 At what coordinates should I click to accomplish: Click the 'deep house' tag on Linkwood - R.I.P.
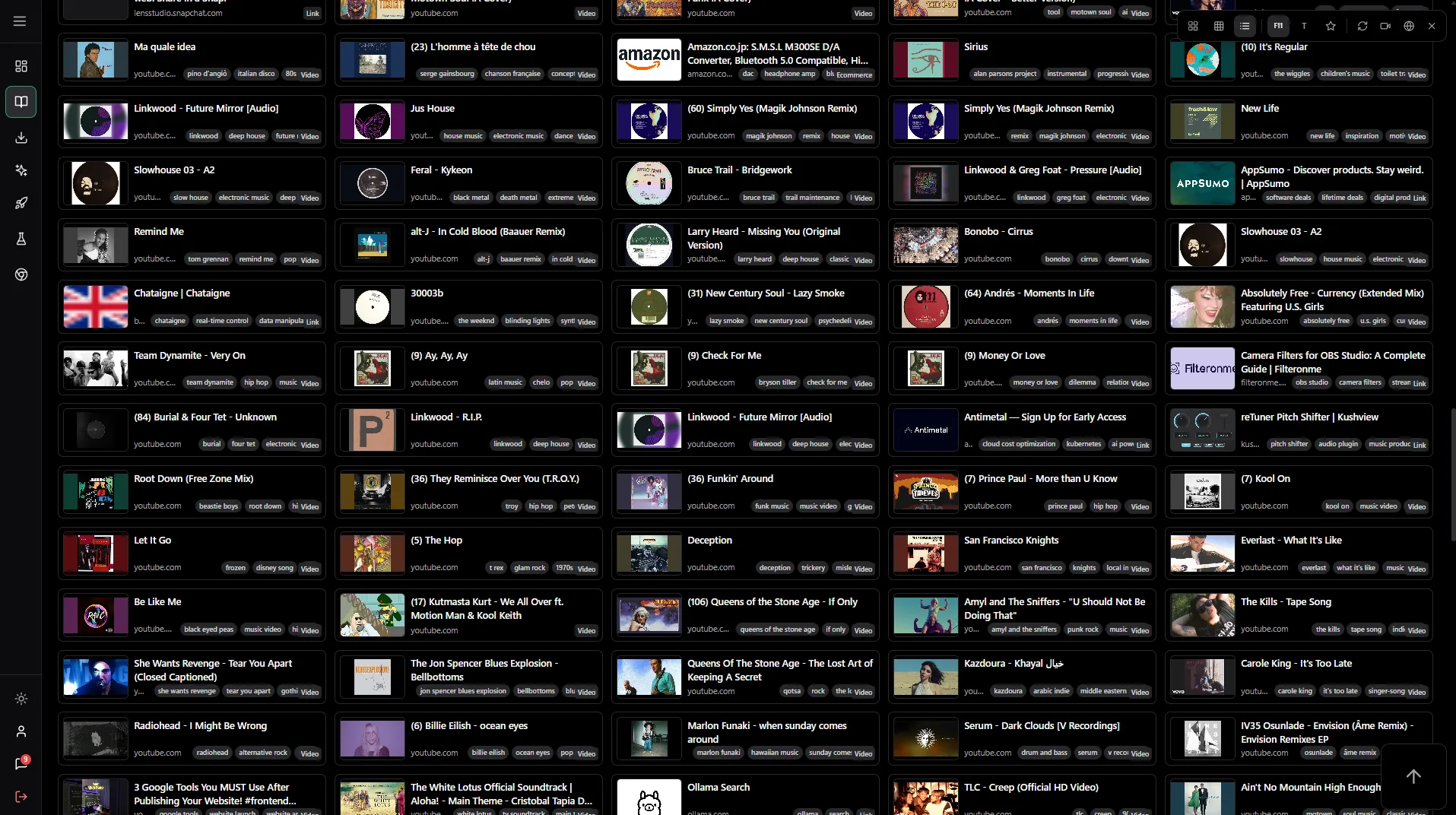(x=550, y=444)
